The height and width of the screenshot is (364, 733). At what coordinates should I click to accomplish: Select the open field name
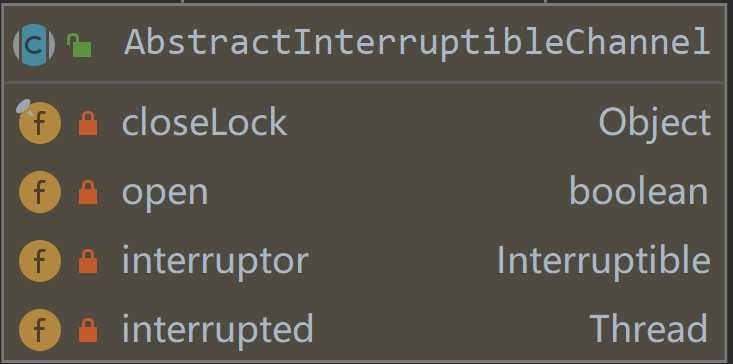[165, 194]
